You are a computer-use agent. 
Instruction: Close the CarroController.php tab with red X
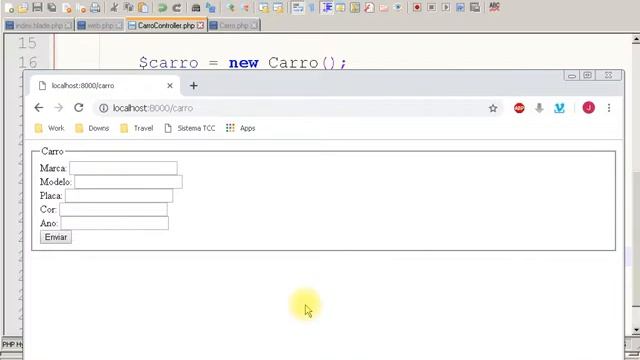200,25
